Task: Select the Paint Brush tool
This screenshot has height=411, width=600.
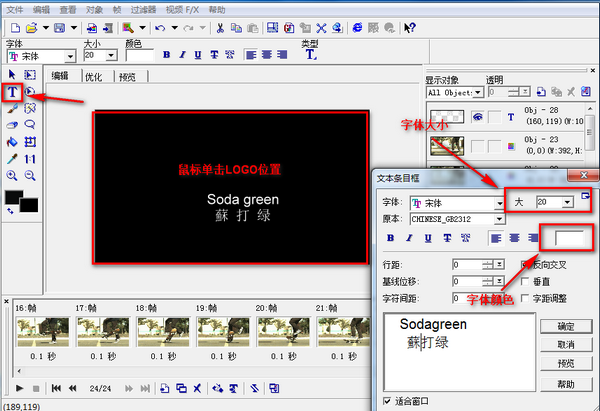Action: [12, 109]
